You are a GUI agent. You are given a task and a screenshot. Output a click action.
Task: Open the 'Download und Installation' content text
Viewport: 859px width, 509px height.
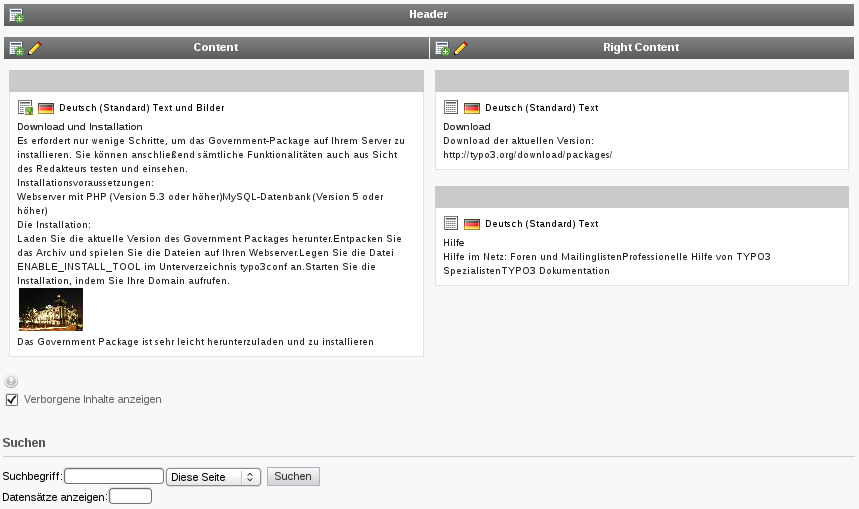80,127
